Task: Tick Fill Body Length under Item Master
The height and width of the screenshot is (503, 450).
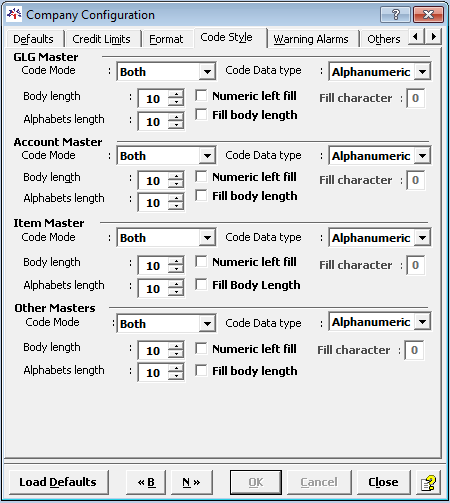Action: 201,285
